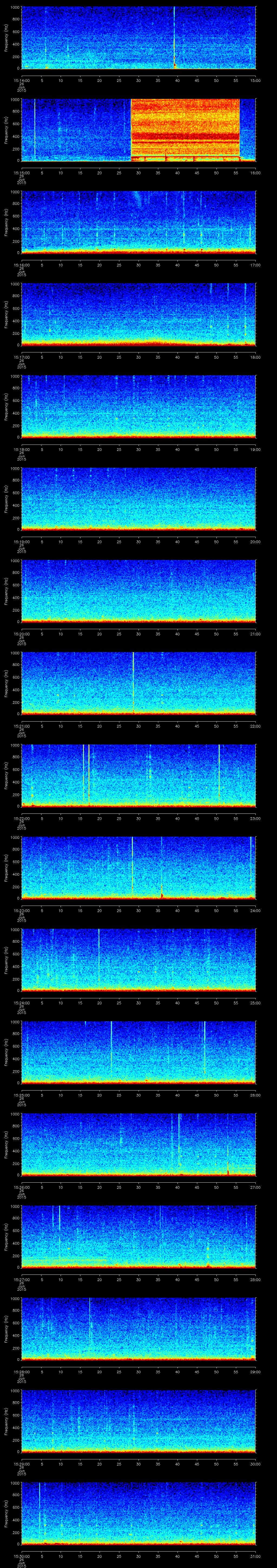Click the Frequency (Hz) axis label of 15:14:00 panel
Screen dimensions: 277x1568
point(7,38)
